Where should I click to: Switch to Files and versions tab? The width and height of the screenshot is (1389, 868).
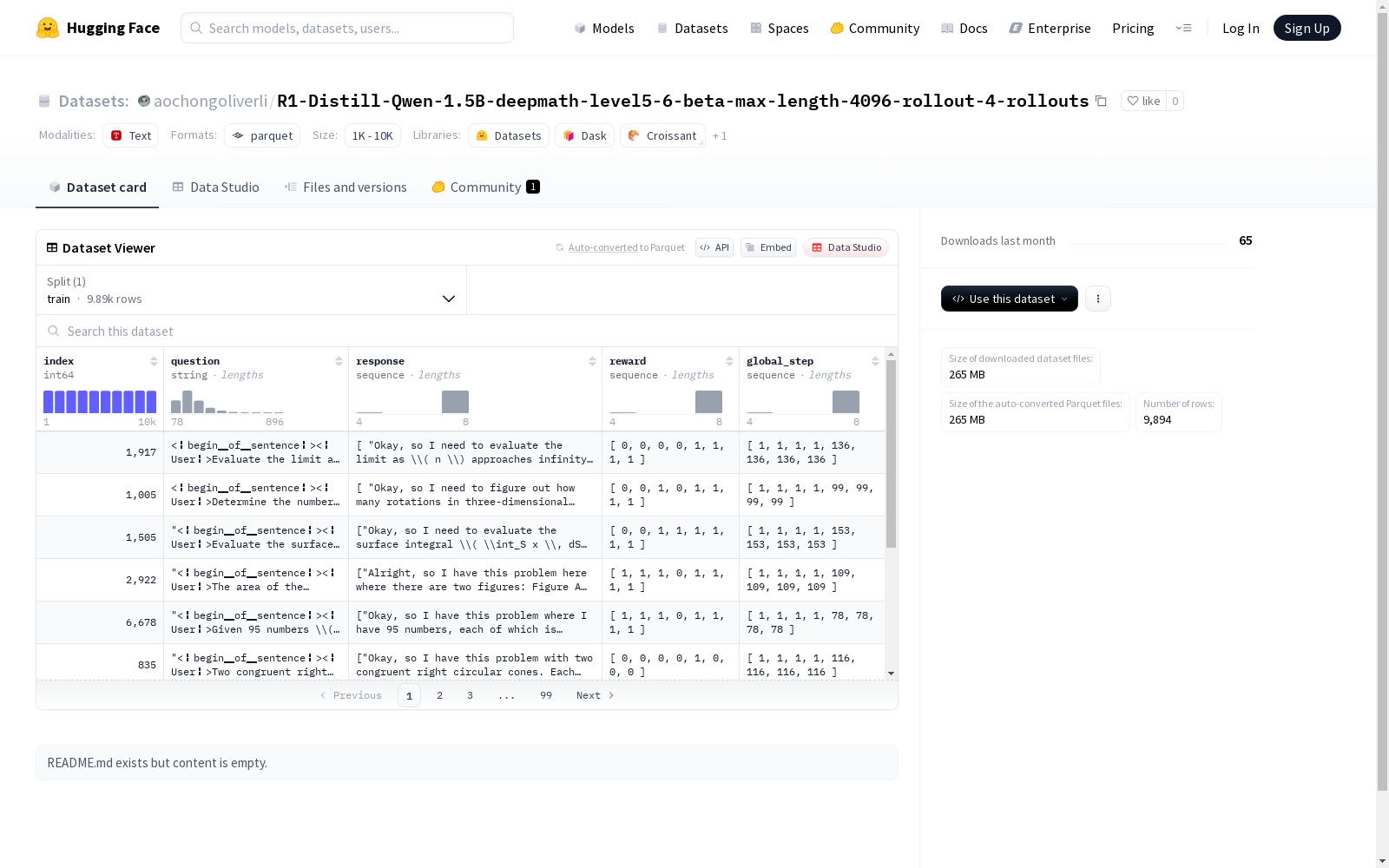(x=346, y=187)
